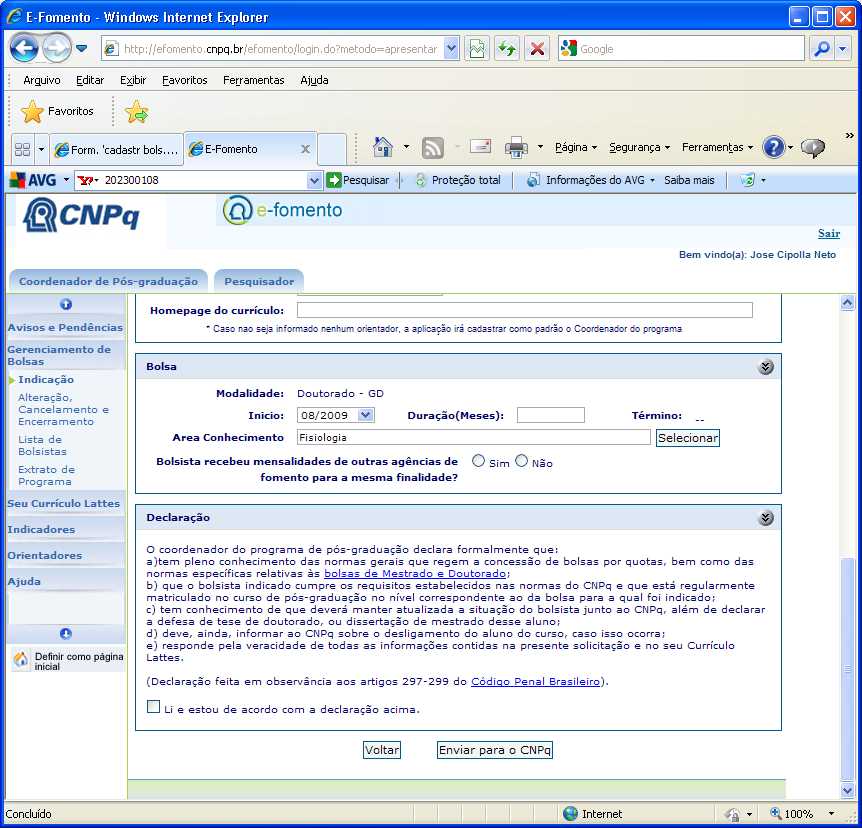The width and height of the screenshot is (862, 828).
Task: Select the Coordenador de Pós-graduação tab
Action: [x=108, y=281]
